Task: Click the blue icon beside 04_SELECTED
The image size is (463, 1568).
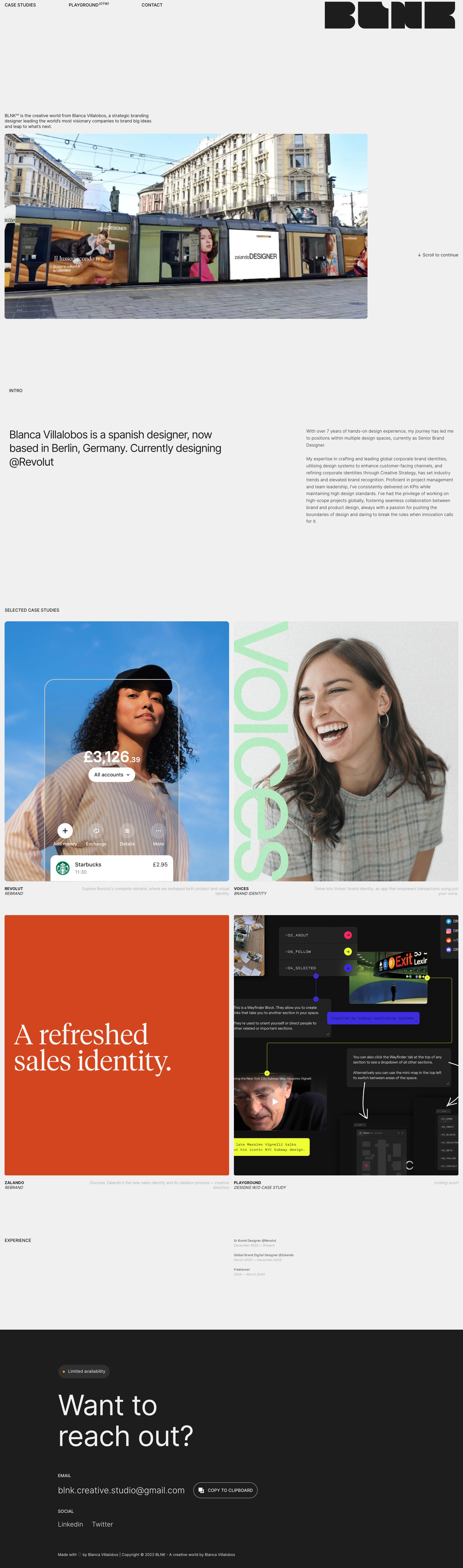Action: coord(348,968)
